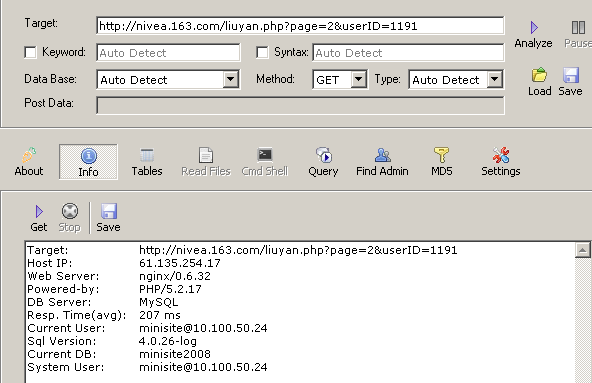Open the Load folder icon
Image resolution: width=592 pixels, height=383 pixels.
click(x=540, y=75)
